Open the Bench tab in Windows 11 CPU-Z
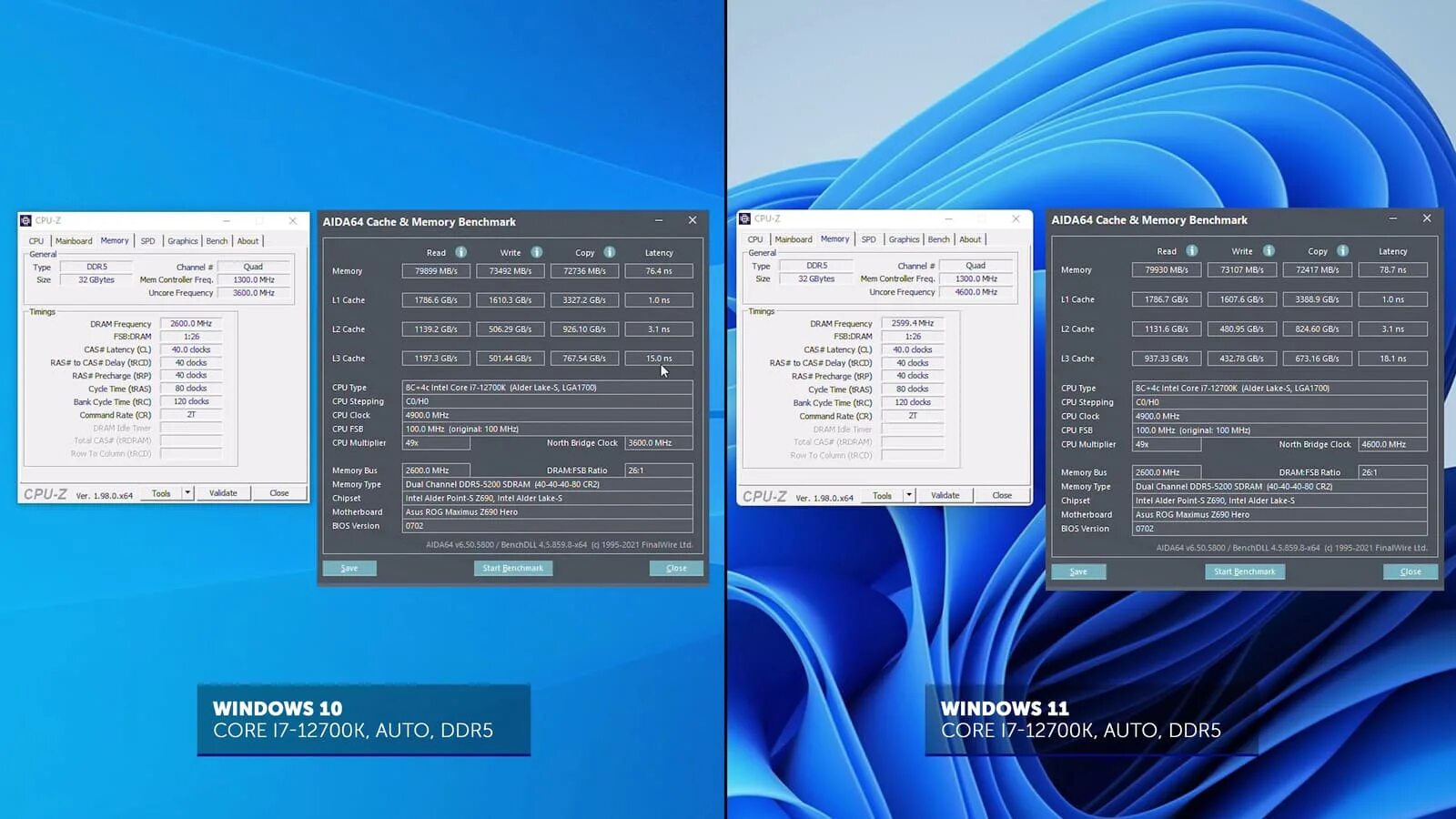Viewport: 1456px width, 819px height. [938, 239]
